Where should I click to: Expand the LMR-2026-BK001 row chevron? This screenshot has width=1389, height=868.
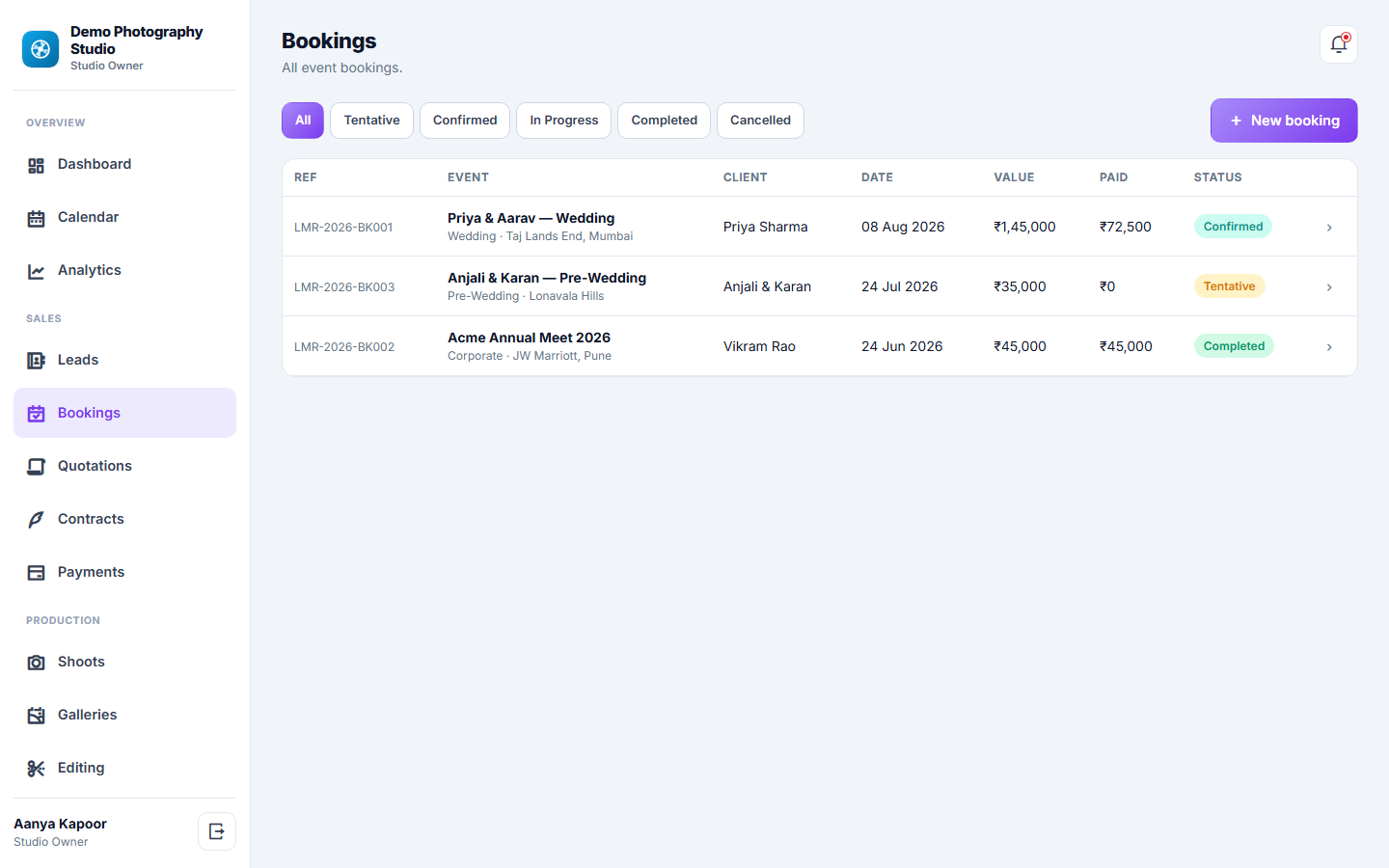(x=1329, y=228)
